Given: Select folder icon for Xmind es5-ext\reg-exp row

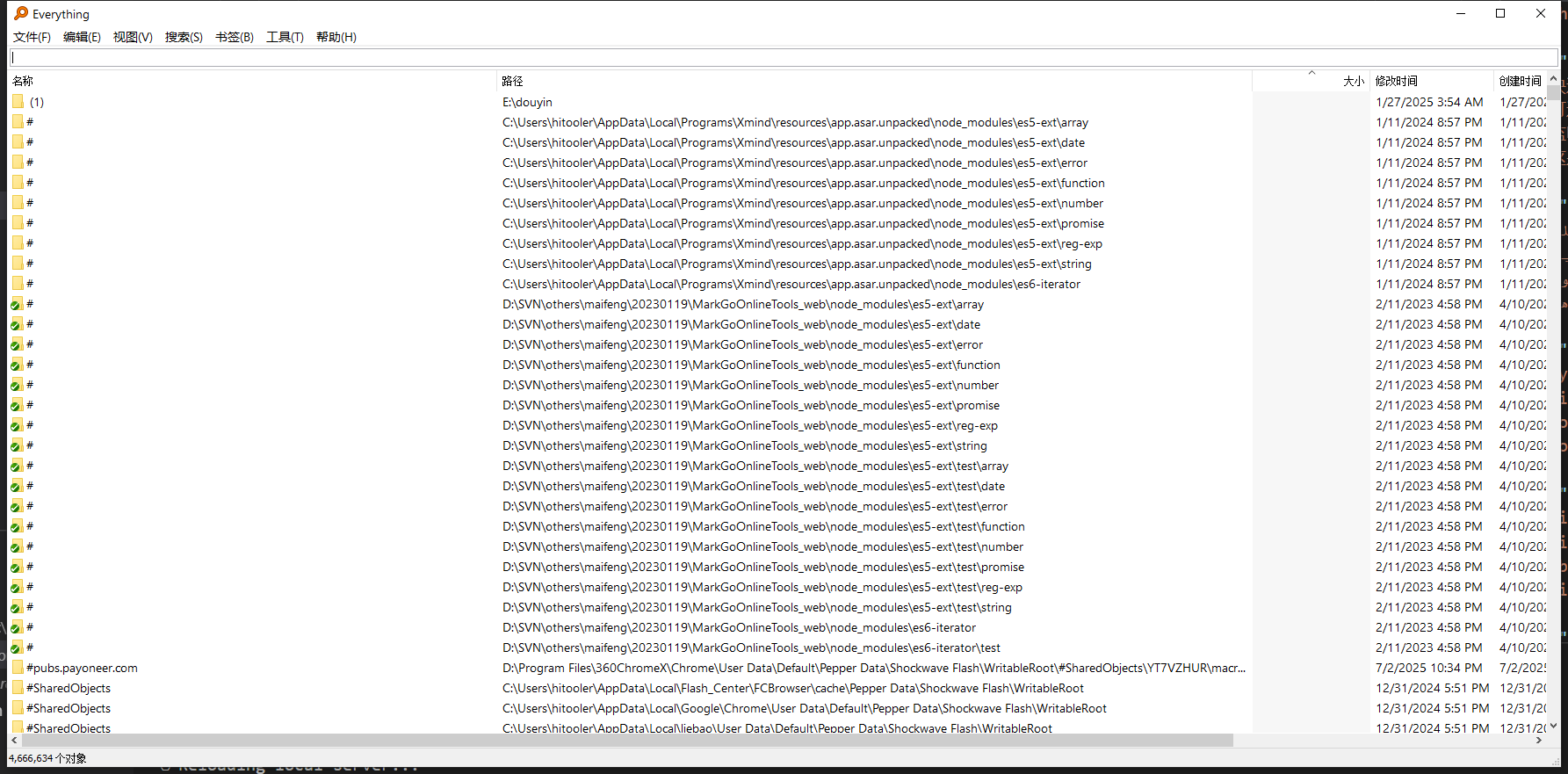Looking at the screenshot, I should pyautogui.click(x=18, y=243).
